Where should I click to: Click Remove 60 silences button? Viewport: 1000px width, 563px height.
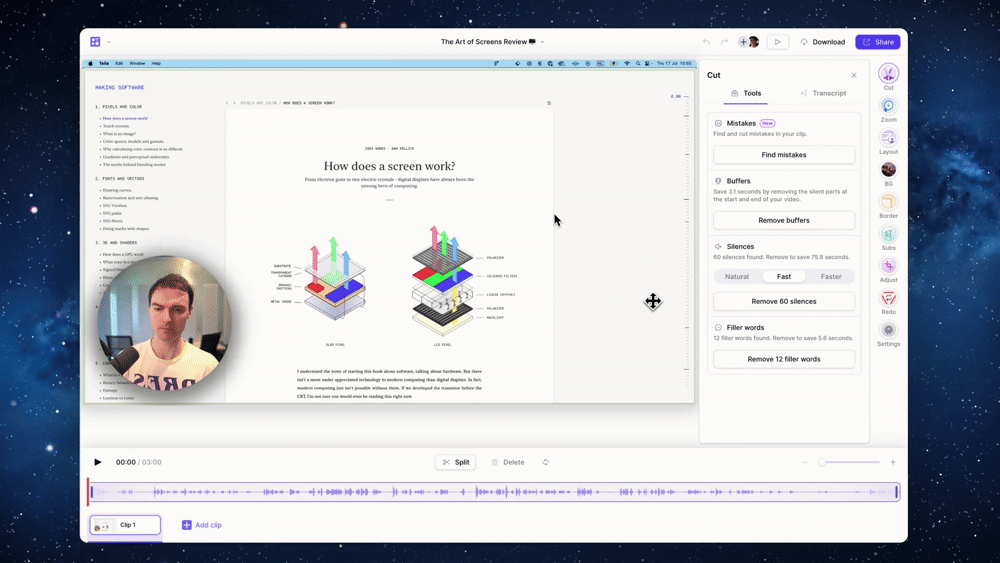tap(784, 302)
